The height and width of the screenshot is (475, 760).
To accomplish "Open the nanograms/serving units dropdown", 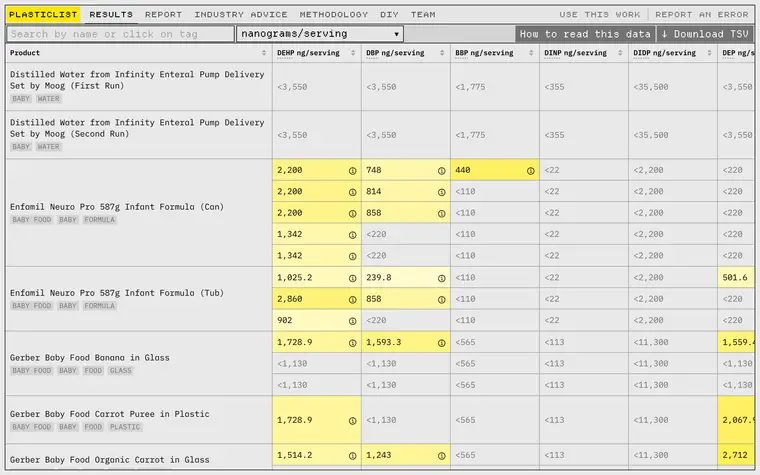I will (320, 34).
